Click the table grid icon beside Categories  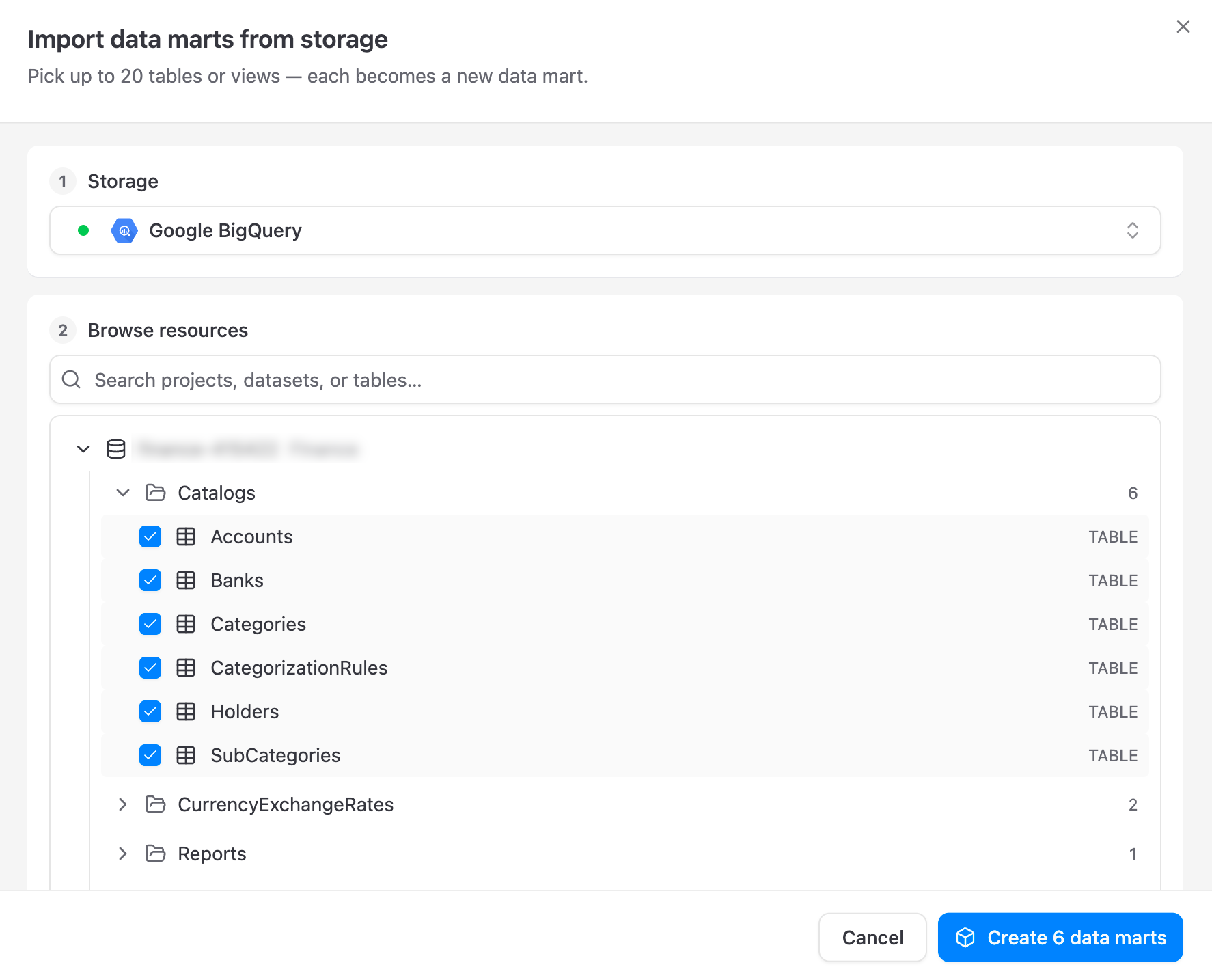(x=186, y=624)
